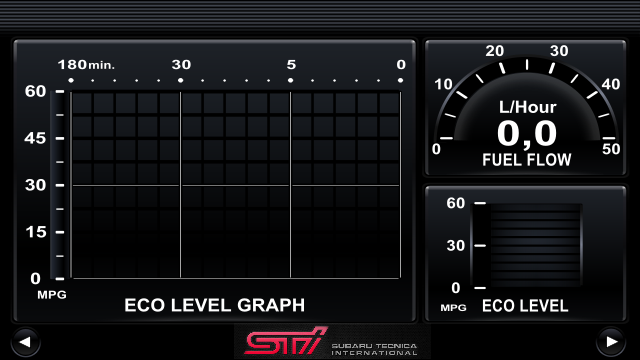Viewport: 640px width, 360px height.
Task: Click the 15 MPG tick on graph axis
Action: (60, 232)
